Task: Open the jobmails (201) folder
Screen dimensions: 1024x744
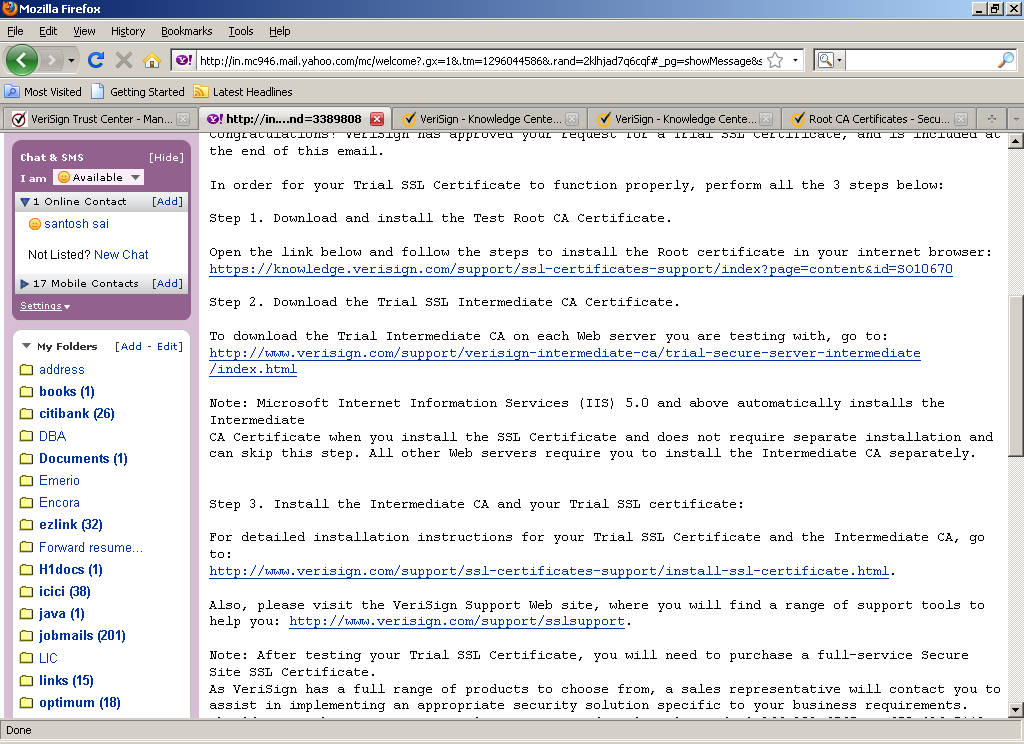Action: tap(82, 636)
